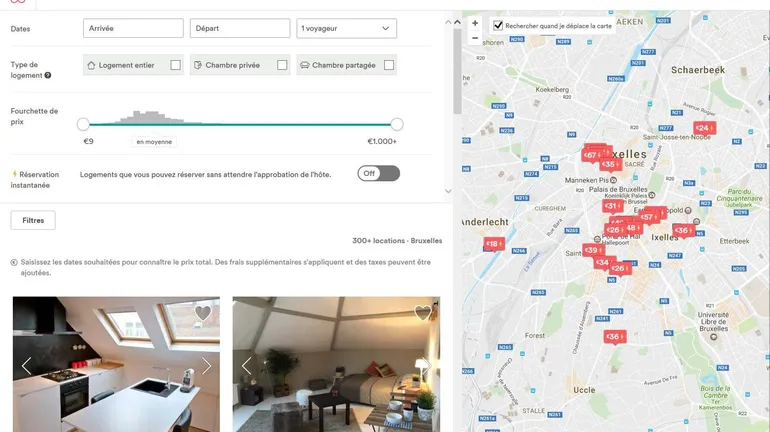Image resolution: width=770 pixels, height=432 pixels.
Task: Zoom out on the map
Action: click(x=475, y=38)
